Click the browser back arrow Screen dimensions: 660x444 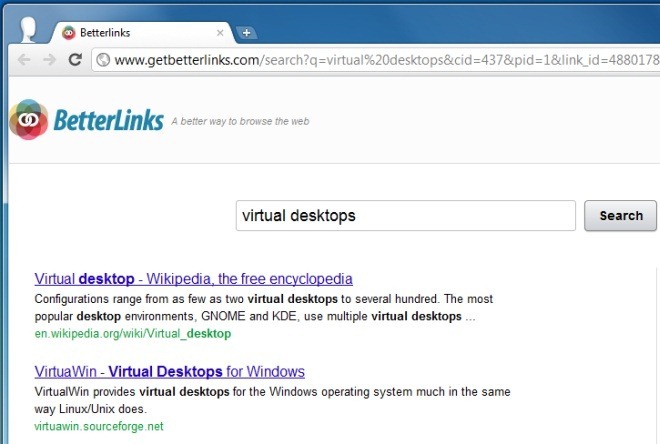pos(24,60)
